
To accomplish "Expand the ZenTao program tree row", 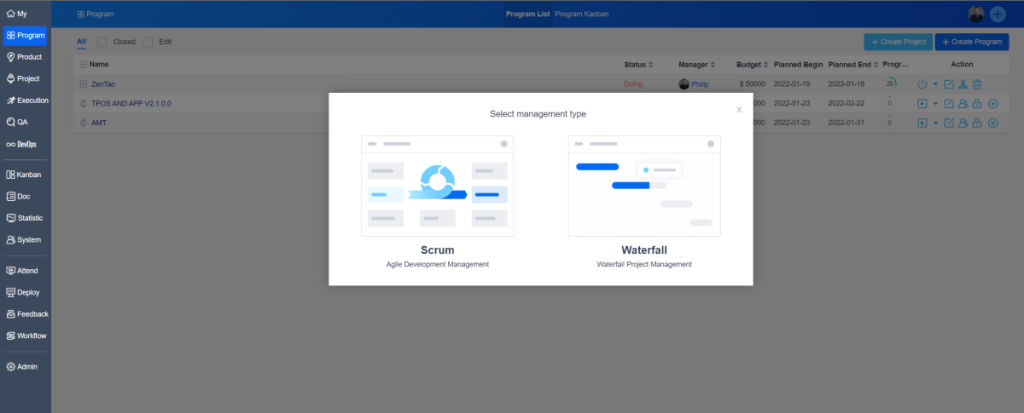I will pos(84,84).
